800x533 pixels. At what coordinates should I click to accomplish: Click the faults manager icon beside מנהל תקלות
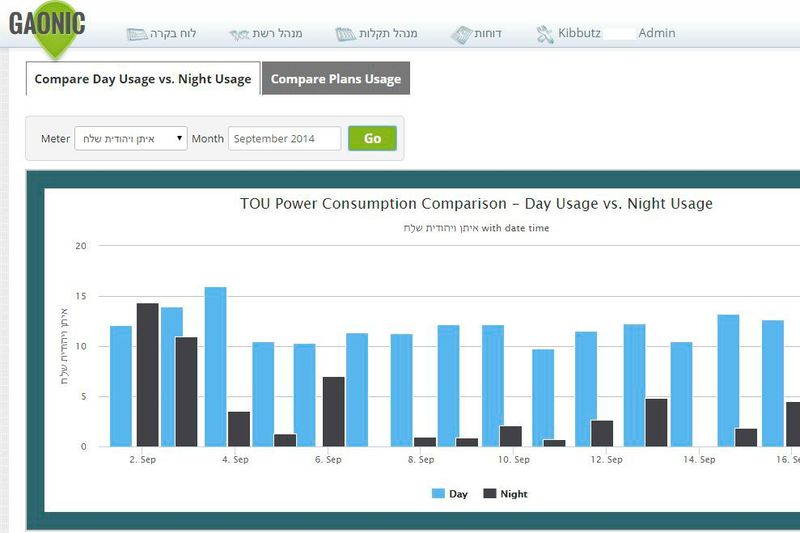tap(346, 34)
